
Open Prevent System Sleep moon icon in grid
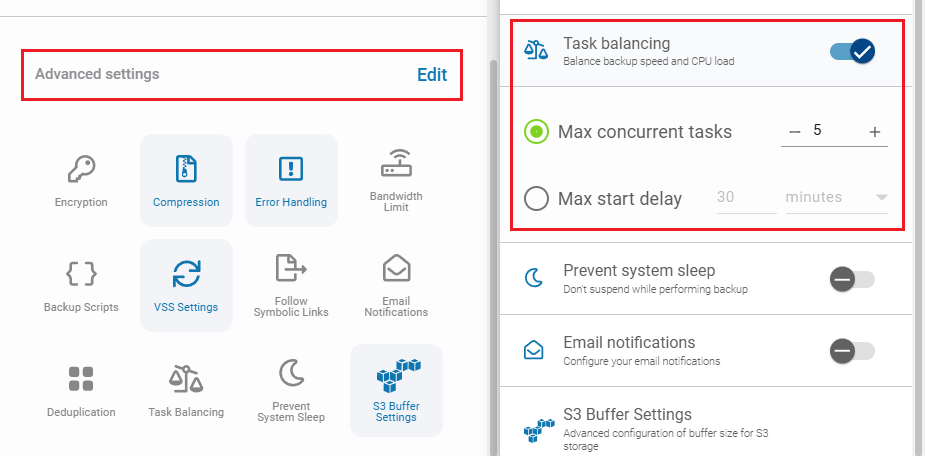coord(291,373)
